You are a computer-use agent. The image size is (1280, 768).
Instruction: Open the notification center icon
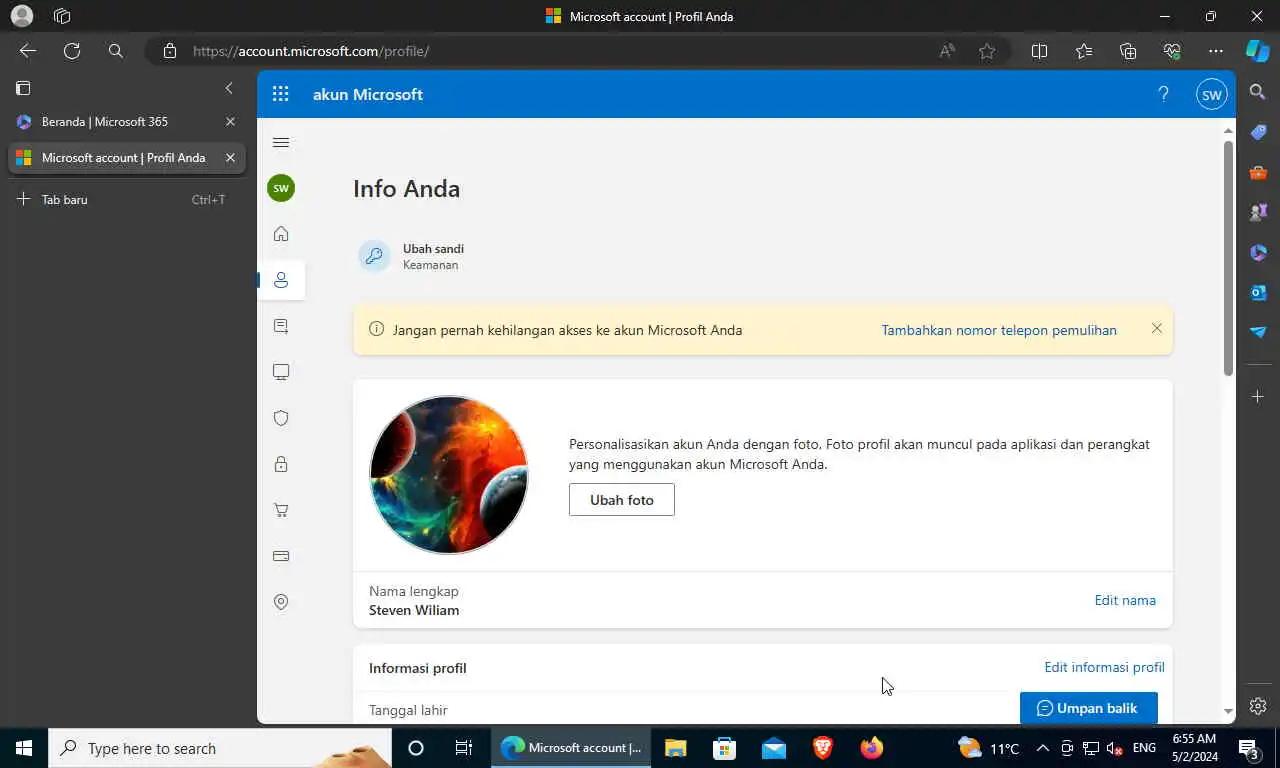tap(1249, 748)
